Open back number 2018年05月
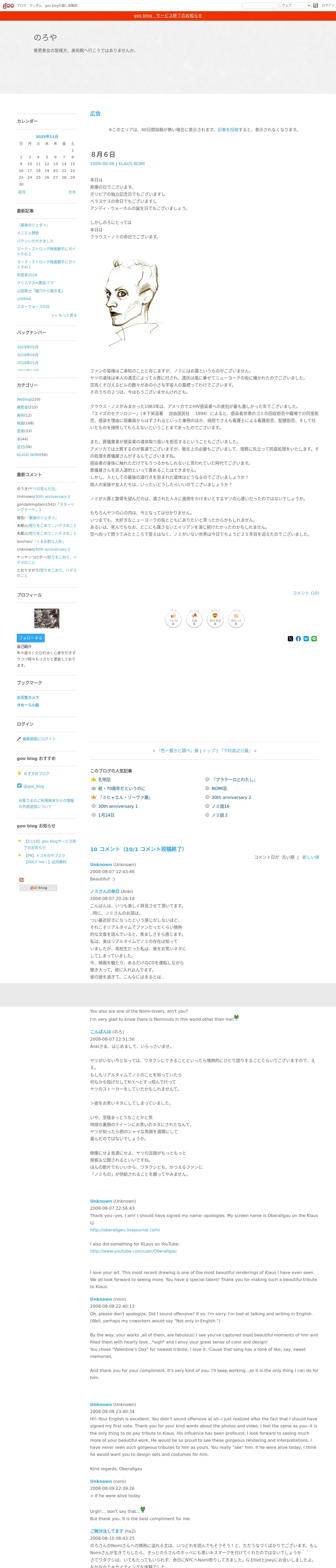Image resolution: width=336 pixels, height=1568 pixels. pos(27,347)
